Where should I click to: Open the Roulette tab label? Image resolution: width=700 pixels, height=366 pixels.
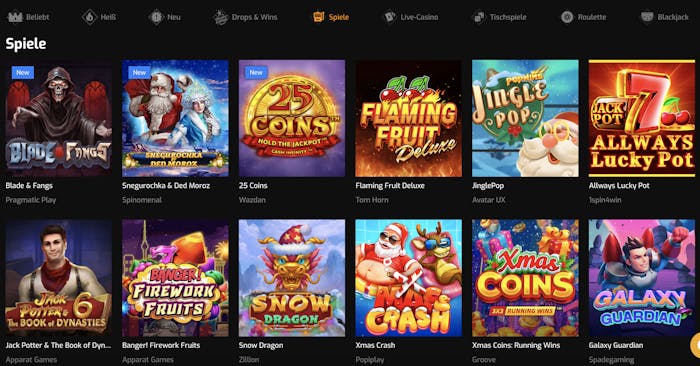pyautogui.click(x=592, y=17)
